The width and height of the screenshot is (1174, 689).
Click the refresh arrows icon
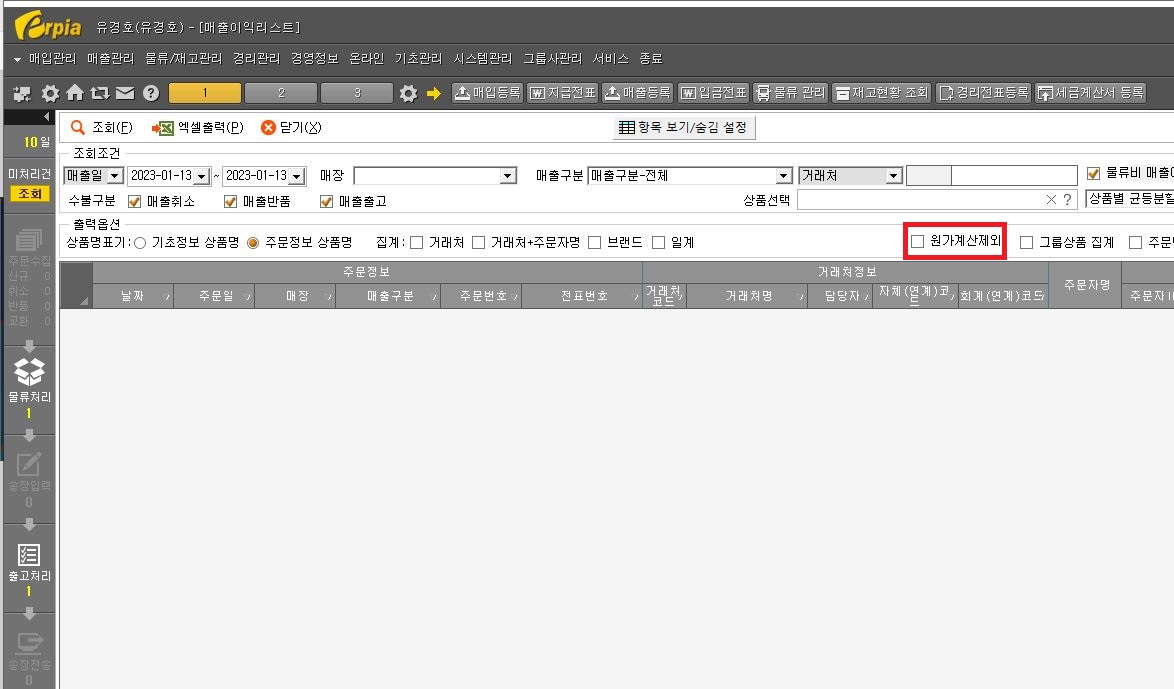click(100, 93)
